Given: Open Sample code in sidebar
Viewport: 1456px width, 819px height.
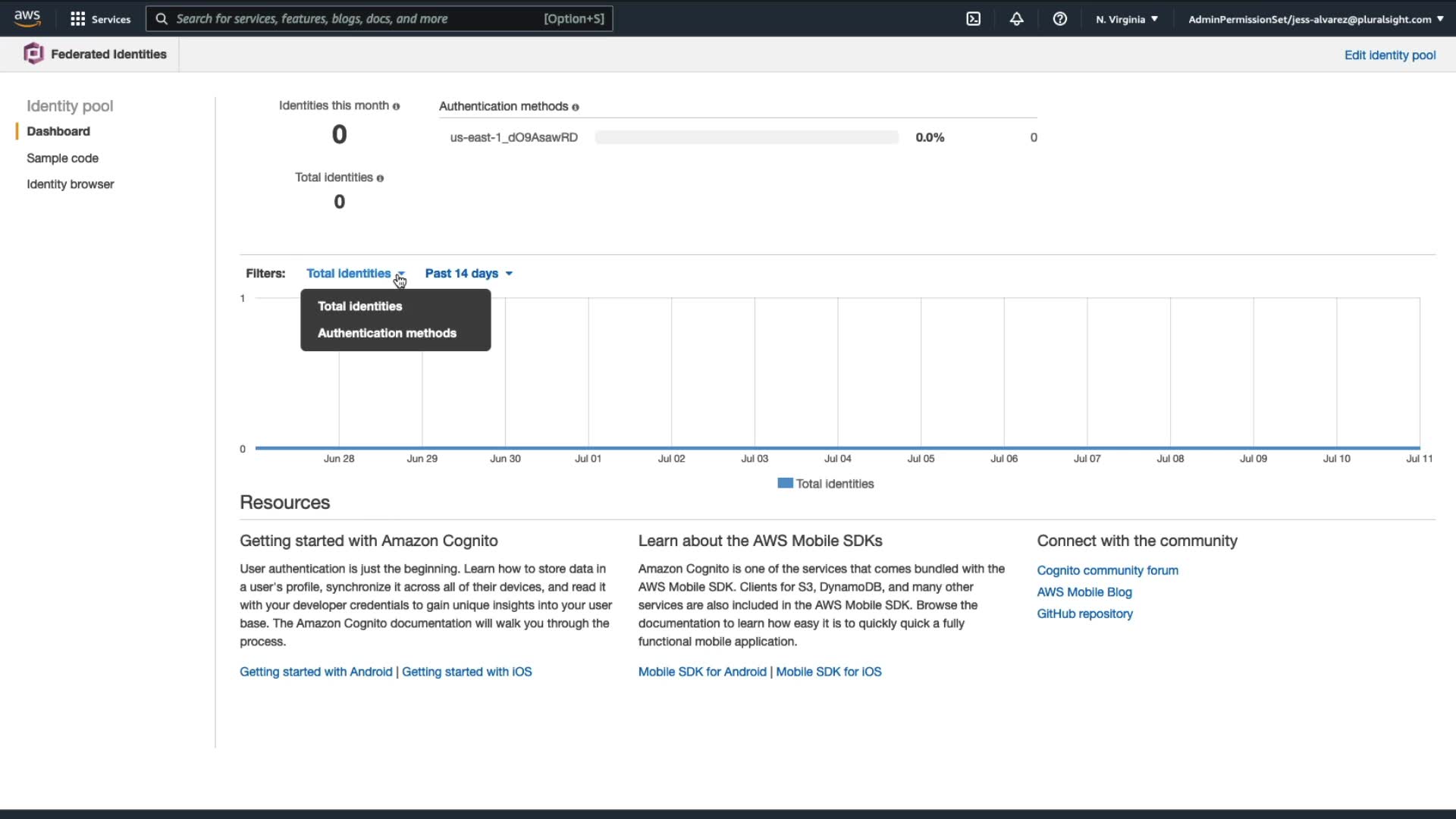Looking at the screenshot, I should (x=62, y=158).
